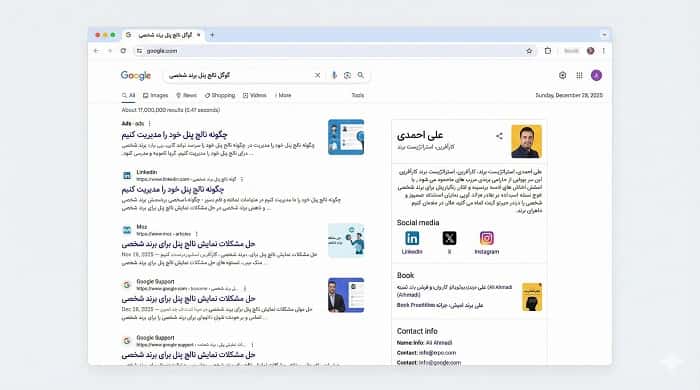Open search settings gear icon
This screenshot has height=390, width=700.
(562, 75)
